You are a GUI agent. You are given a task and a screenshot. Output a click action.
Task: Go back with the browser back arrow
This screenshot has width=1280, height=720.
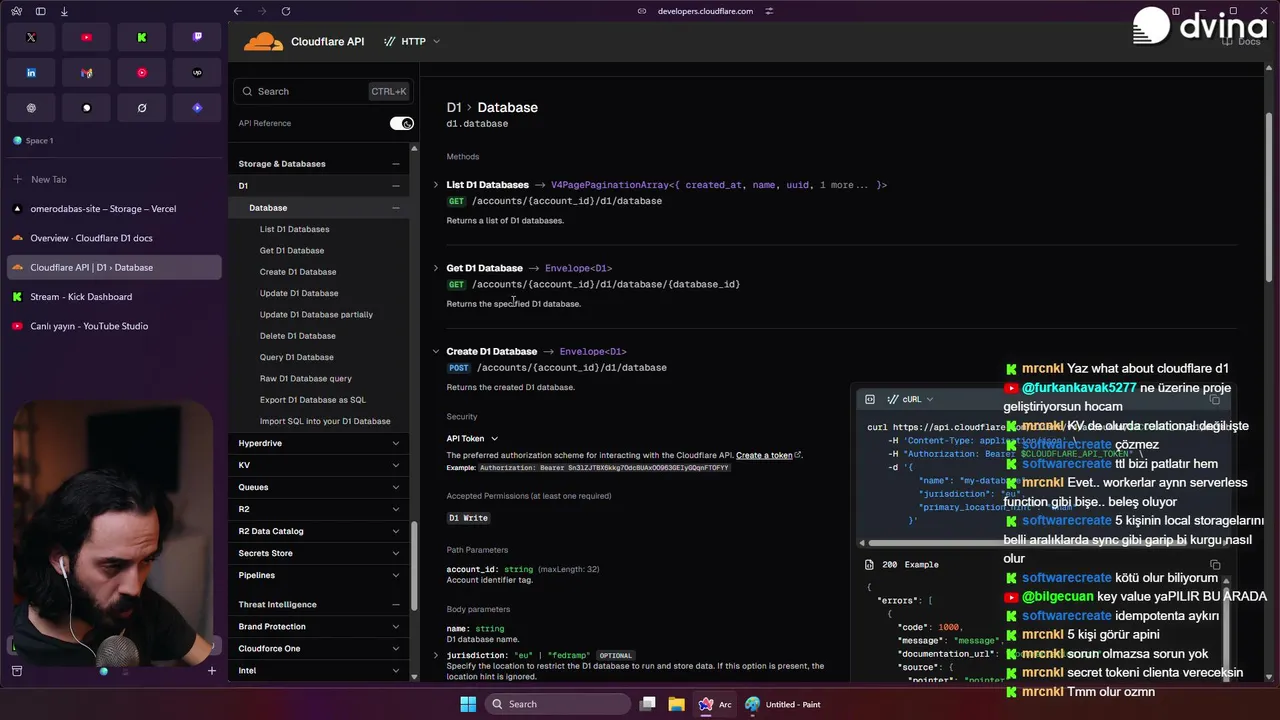pyautogui.click(x=237, y=11)
